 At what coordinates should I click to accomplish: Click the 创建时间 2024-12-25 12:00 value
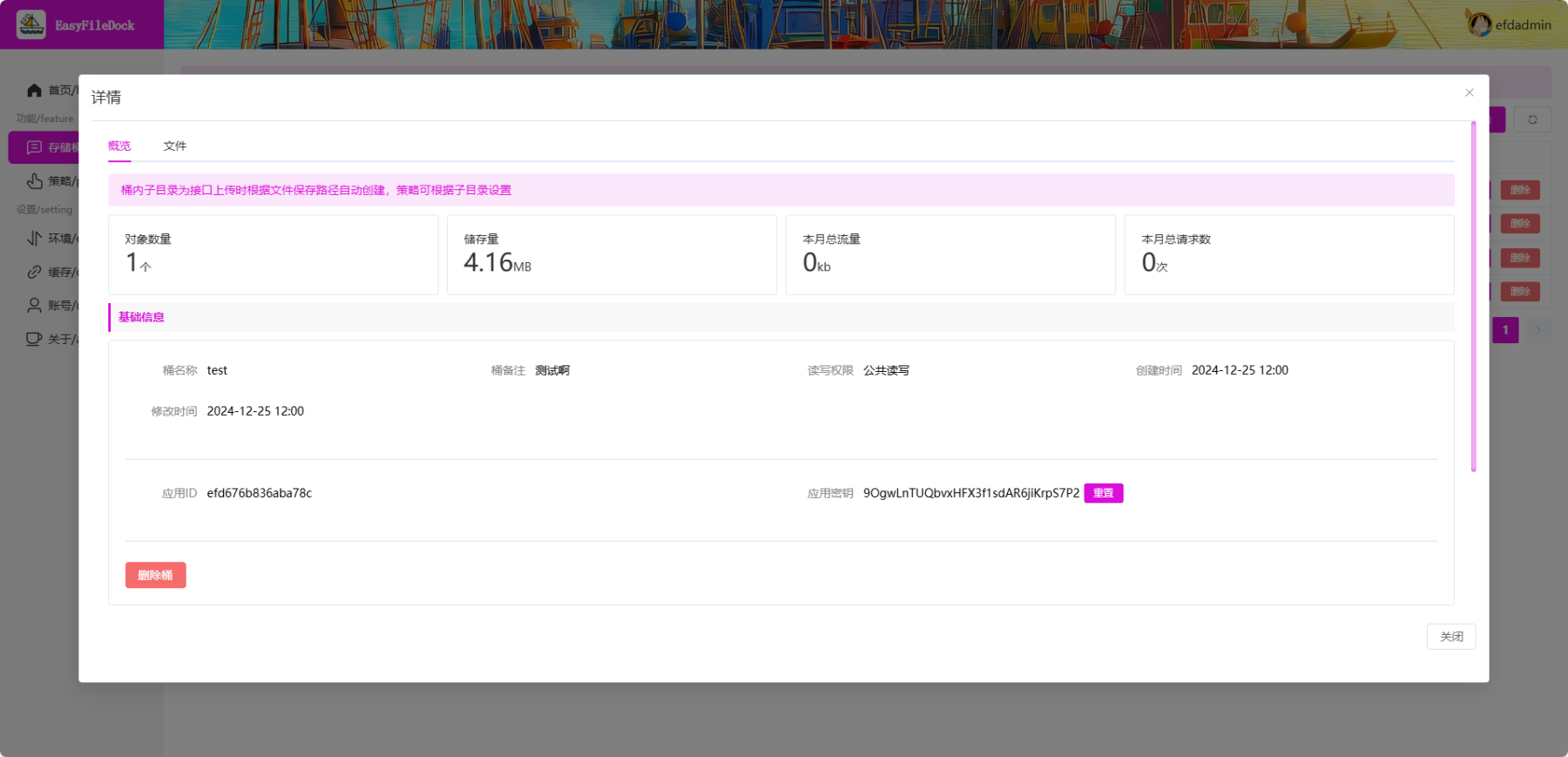point(1240,370)
